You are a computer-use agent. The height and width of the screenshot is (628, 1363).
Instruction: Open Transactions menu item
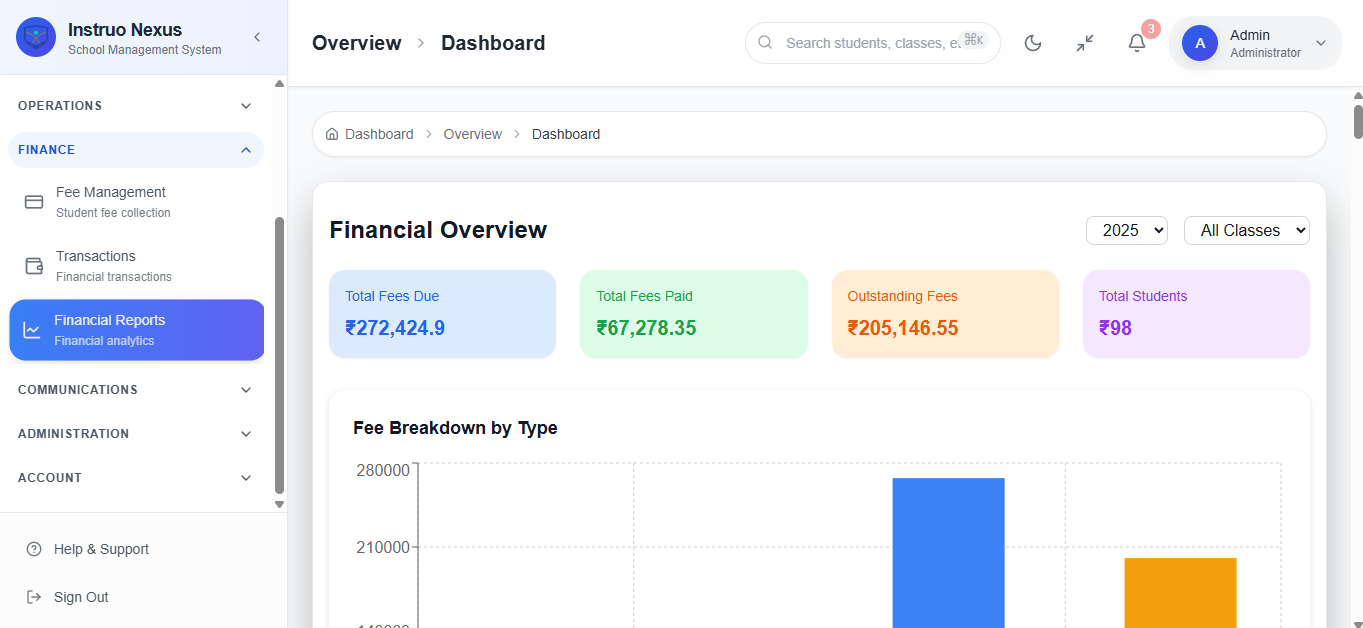136,266
